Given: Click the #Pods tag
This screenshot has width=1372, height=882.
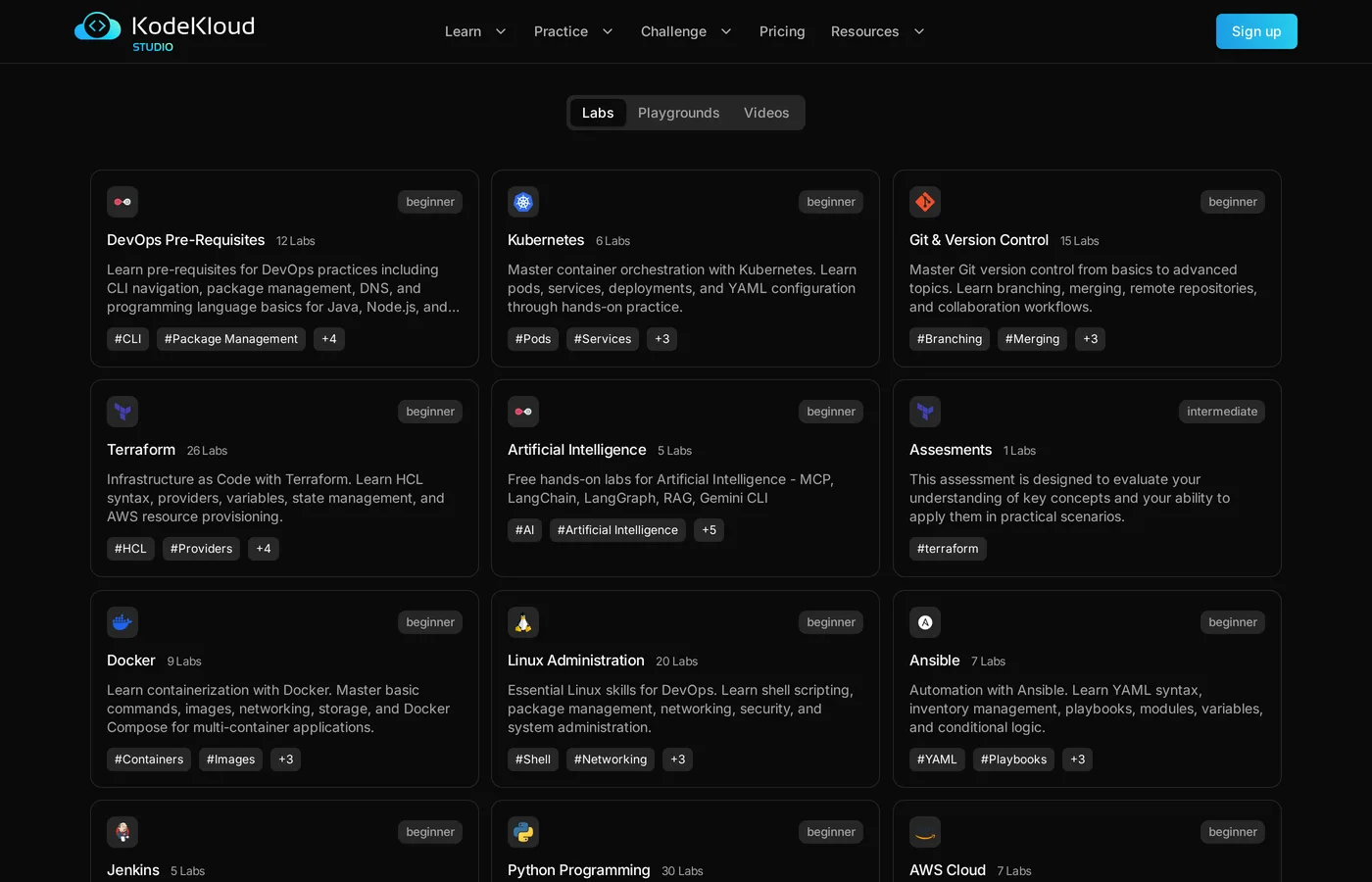Looking at the screenshot, I should (x=533, y=339).
